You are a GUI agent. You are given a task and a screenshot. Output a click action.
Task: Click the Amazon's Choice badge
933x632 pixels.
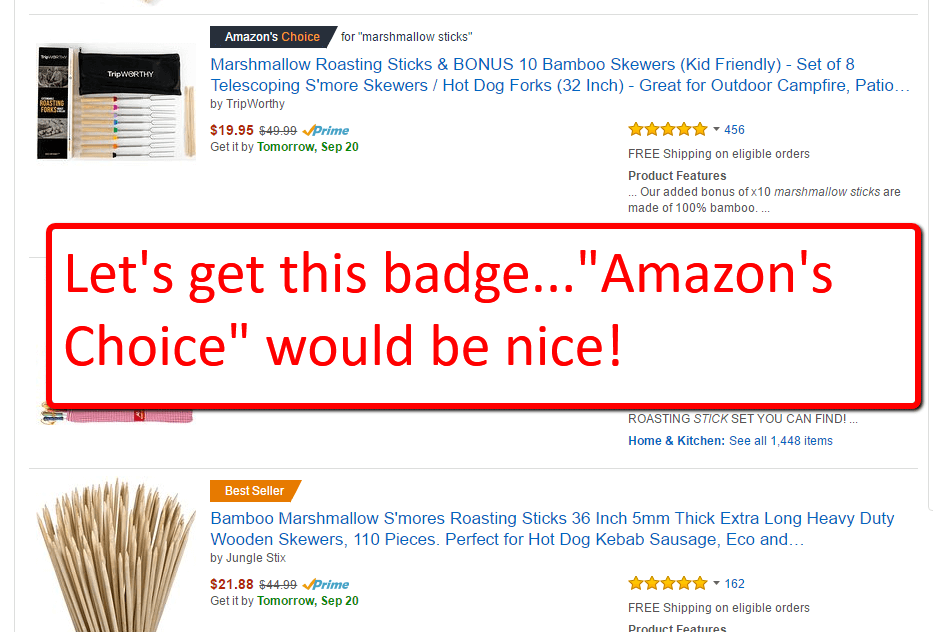coord(273,37)
